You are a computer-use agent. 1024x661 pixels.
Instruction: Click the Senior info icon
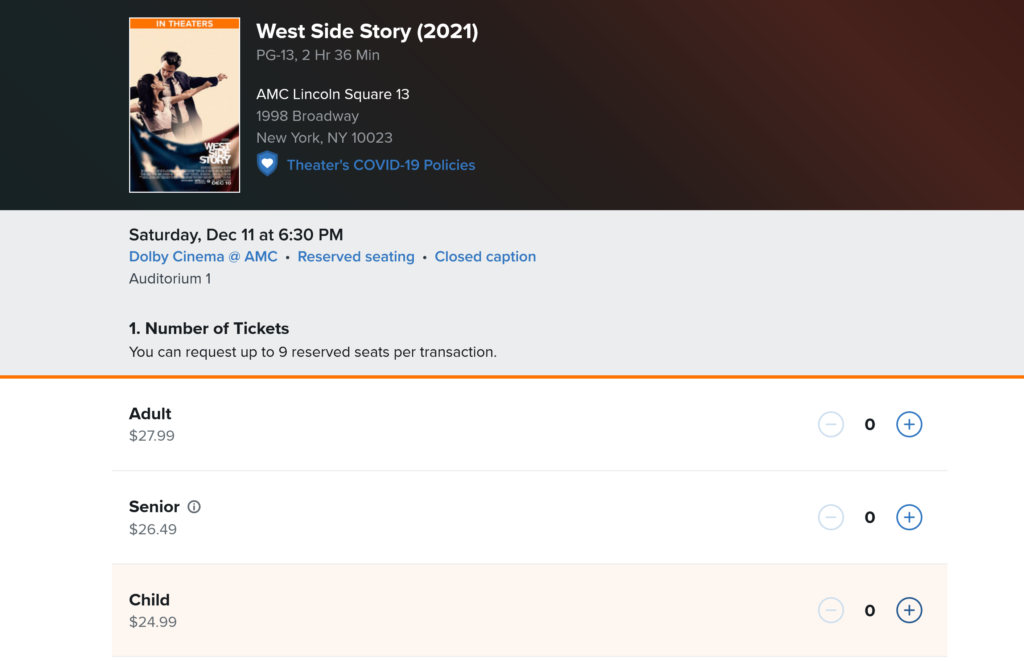click(x=194, y=507)
